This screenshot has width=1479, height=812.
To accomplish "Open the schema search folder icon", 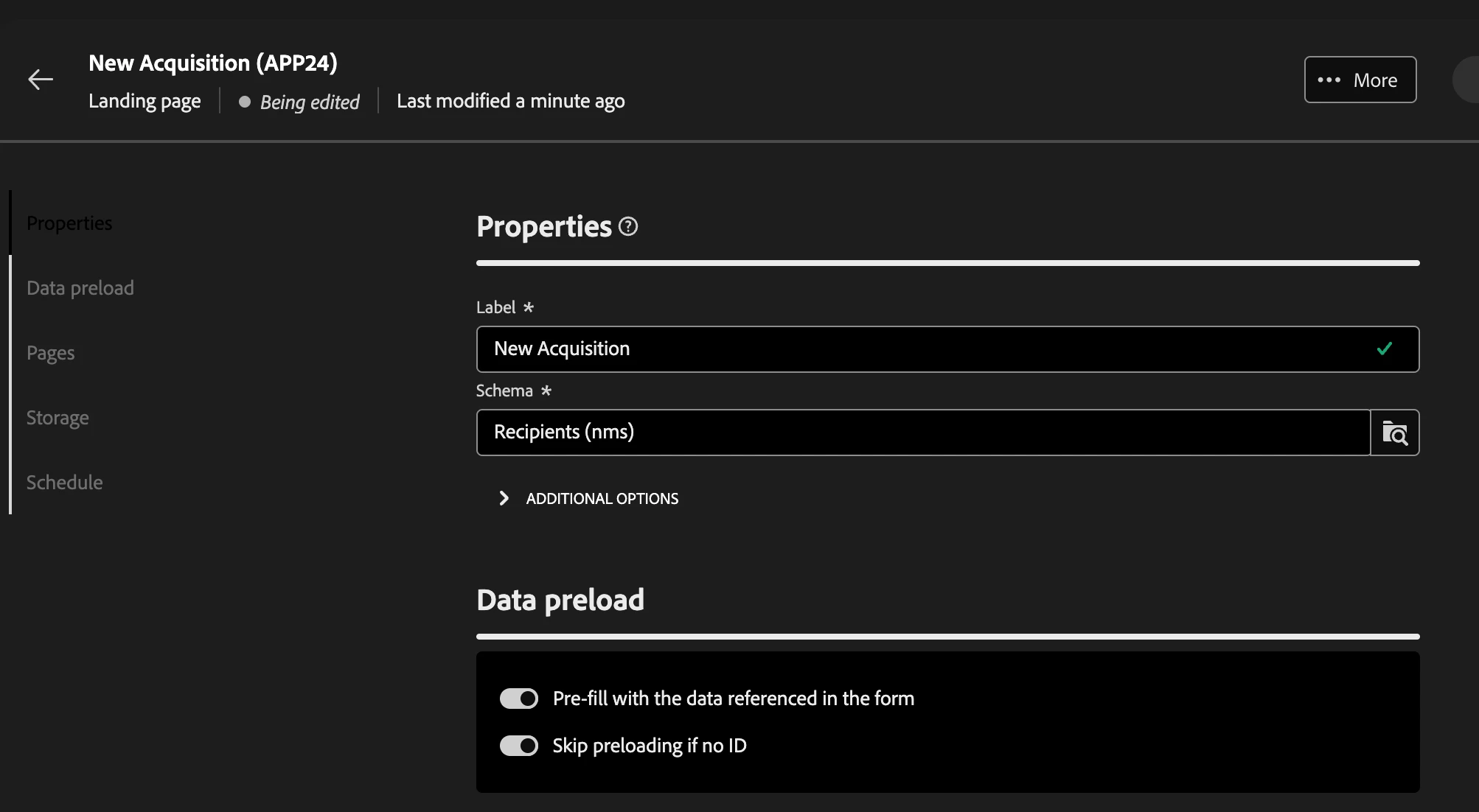I will (1394, 433).
